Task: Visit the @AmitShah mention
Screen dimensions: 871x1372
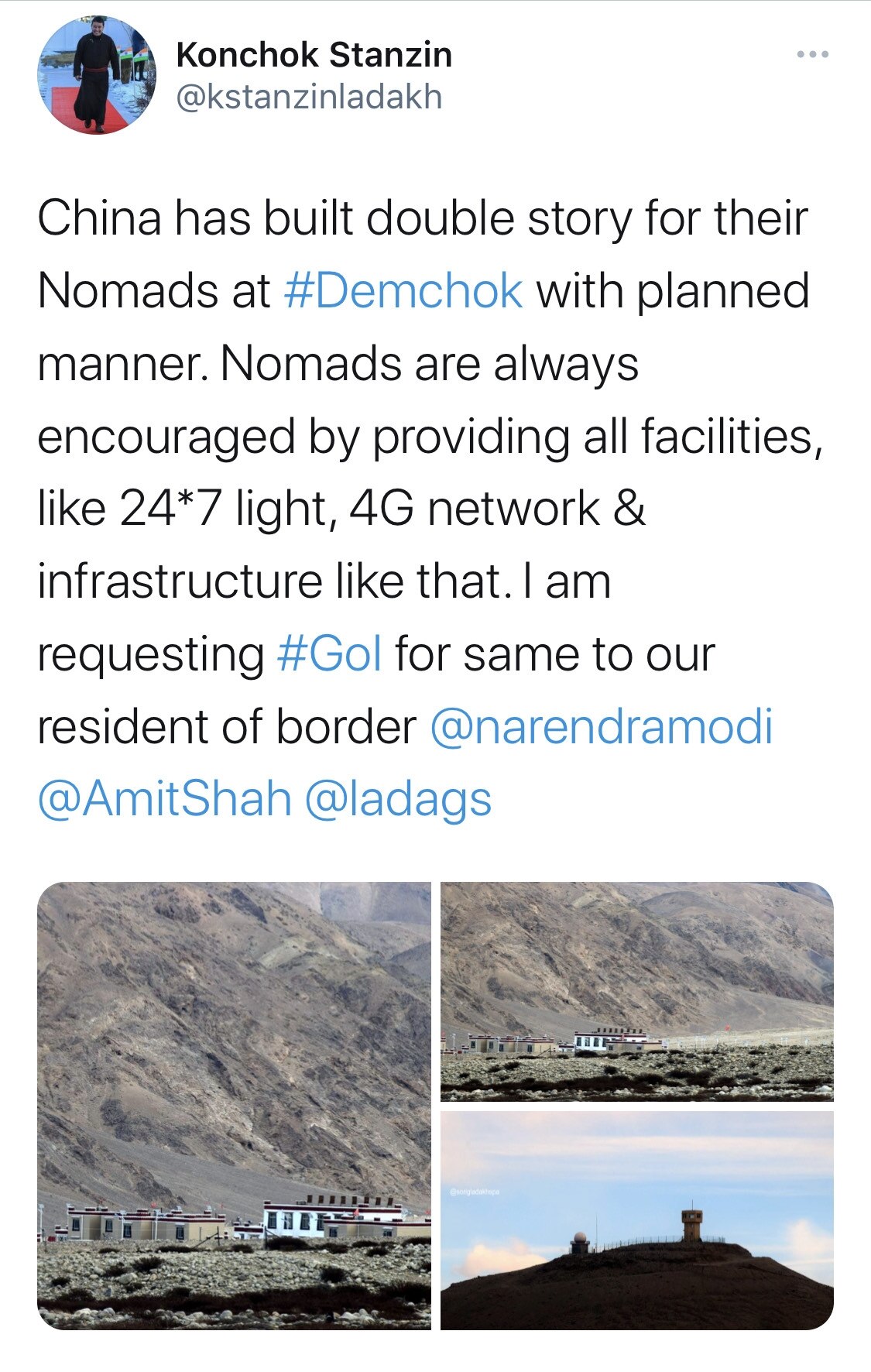Action: (x=164, y=799)
